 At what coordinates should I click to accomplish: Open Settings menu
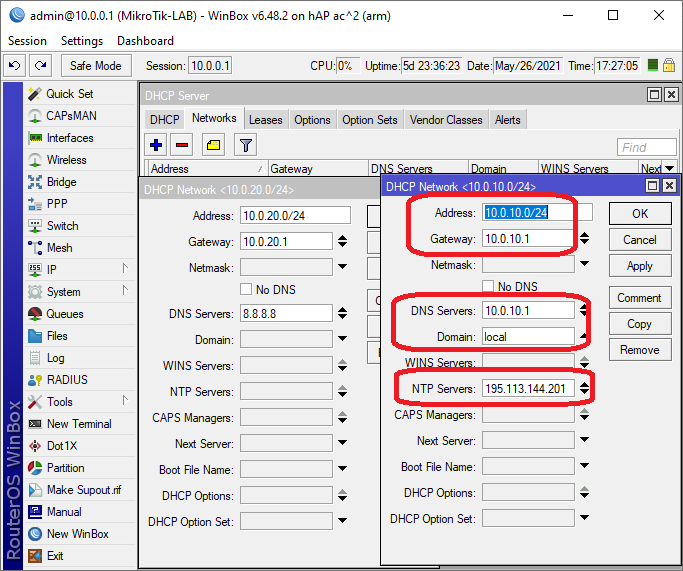coord(82,41)
